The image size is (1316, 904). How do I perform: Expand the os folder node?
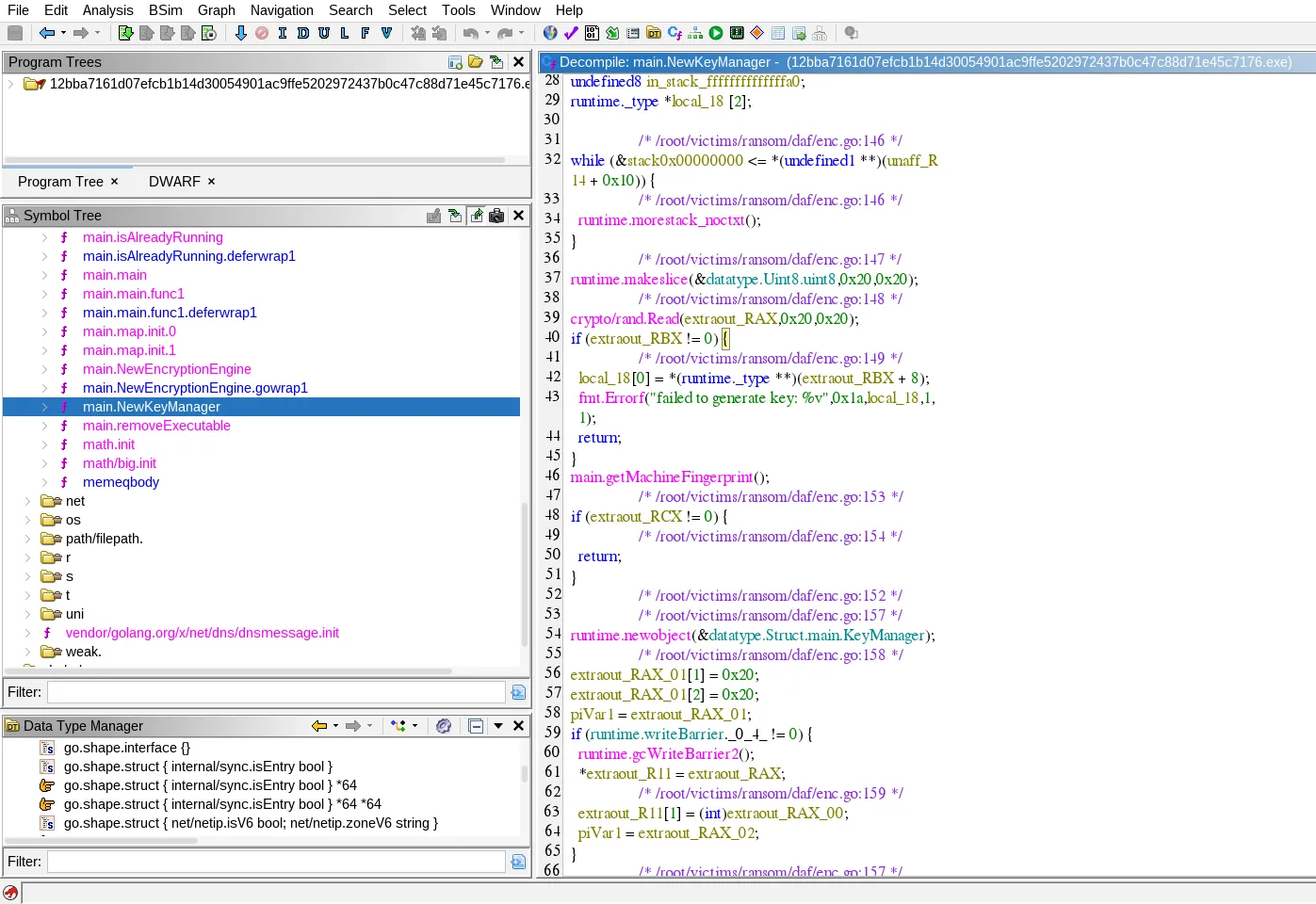(x=27, y=520)
